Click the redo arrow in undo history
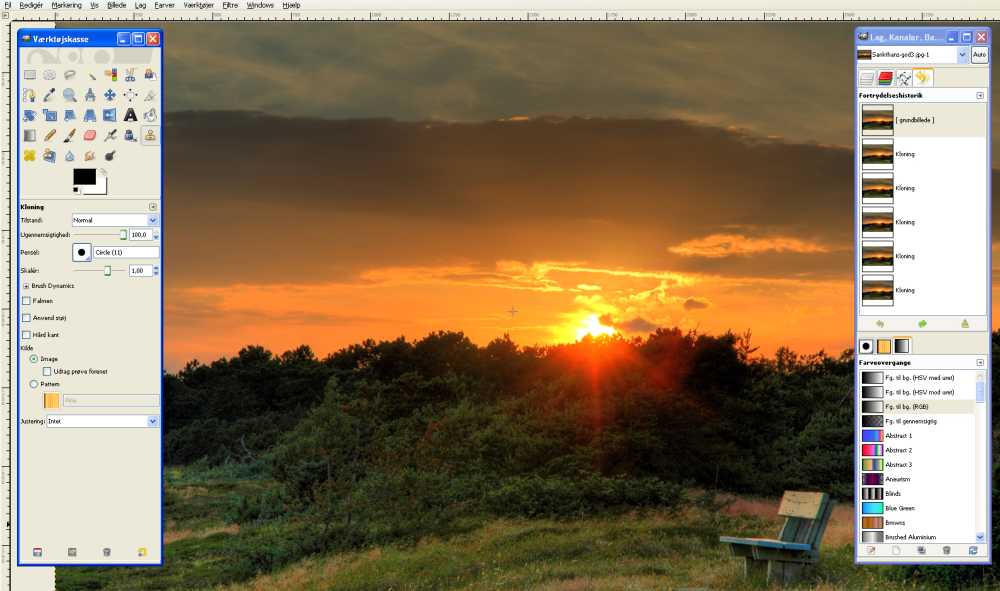The image size is (1000, 591). pos(922,323)
